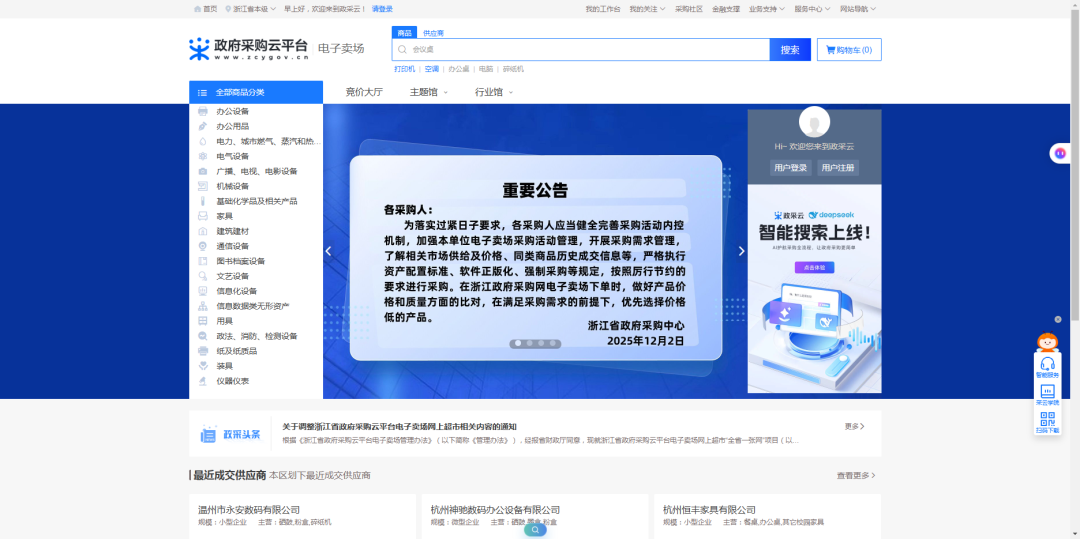The image size is (1080, 539).
Task: Click the 政府采购云平台 logo
Action: [249, 49]
